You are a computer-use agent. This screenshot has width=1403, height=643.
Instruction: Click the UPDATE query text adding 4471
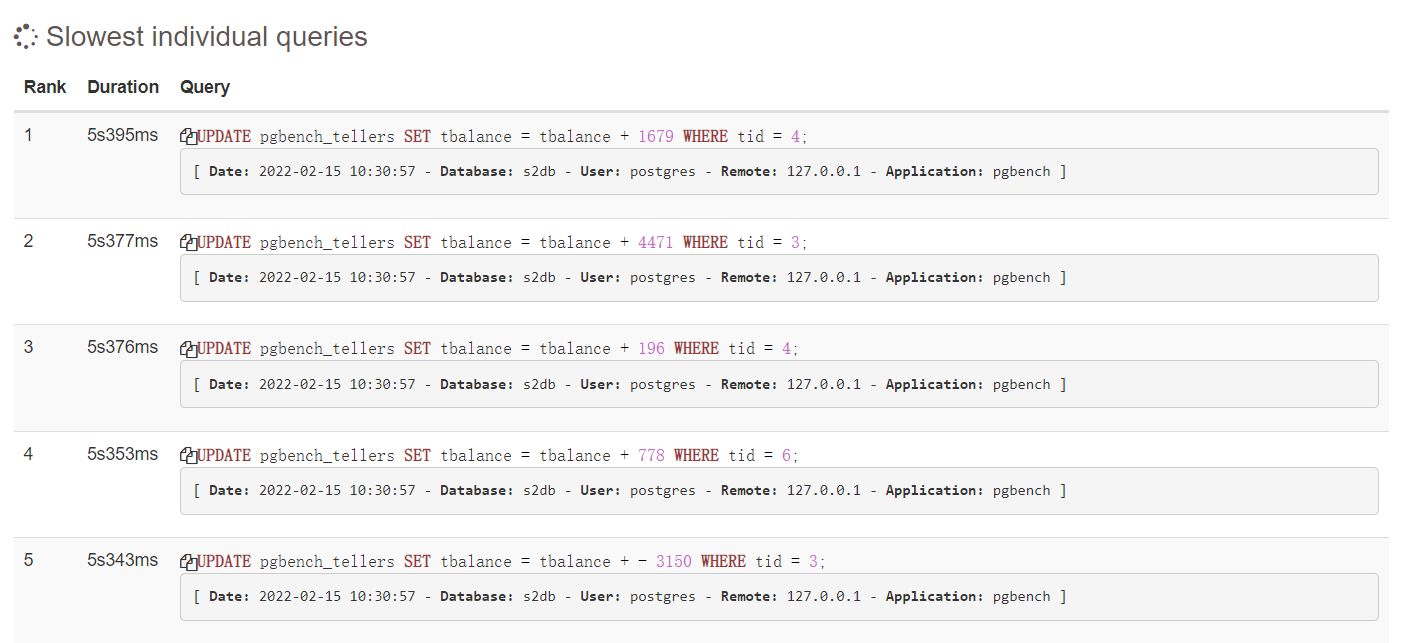pyautogui.click(x=502, y=242)
